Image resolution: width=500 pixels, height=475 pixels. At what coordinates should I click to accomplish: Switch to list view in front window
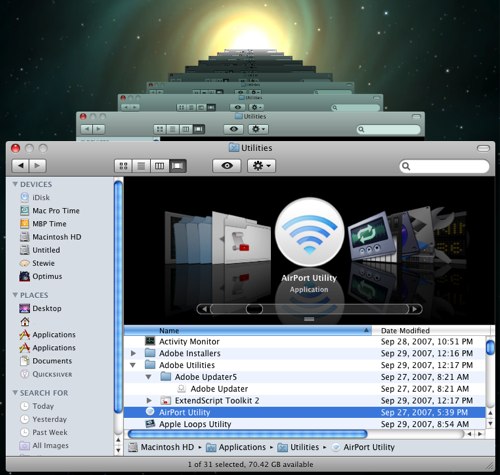click(141, 166)
